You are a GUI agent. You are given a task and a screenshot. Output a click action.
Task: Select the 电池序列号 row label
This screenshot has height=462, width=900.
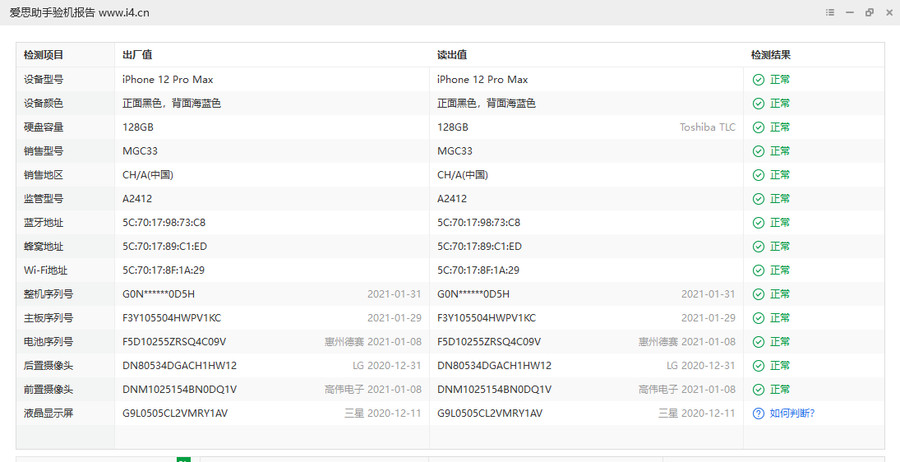coord(48,341)
